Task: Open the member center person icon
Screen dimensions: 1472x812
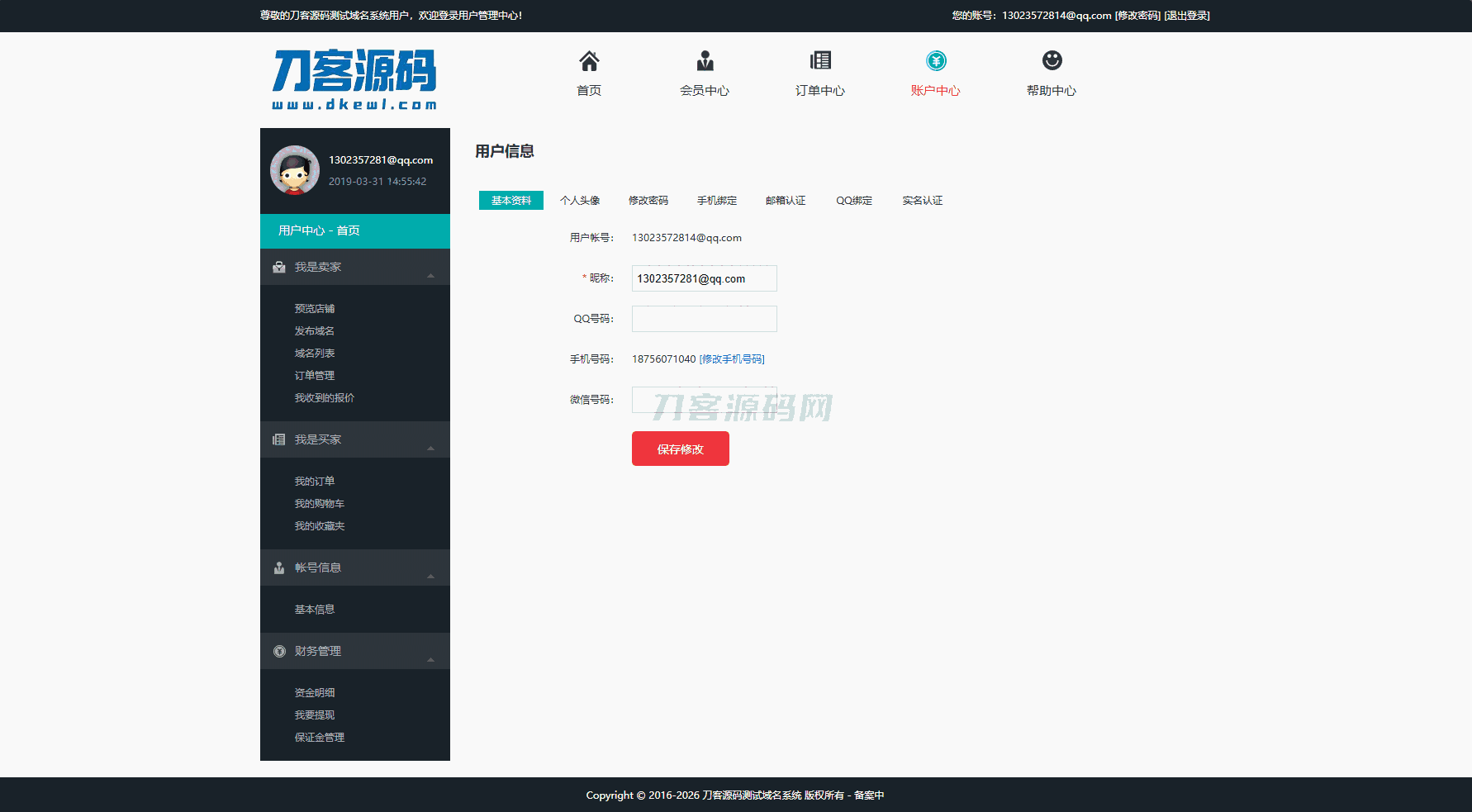Action: (705, 61)
